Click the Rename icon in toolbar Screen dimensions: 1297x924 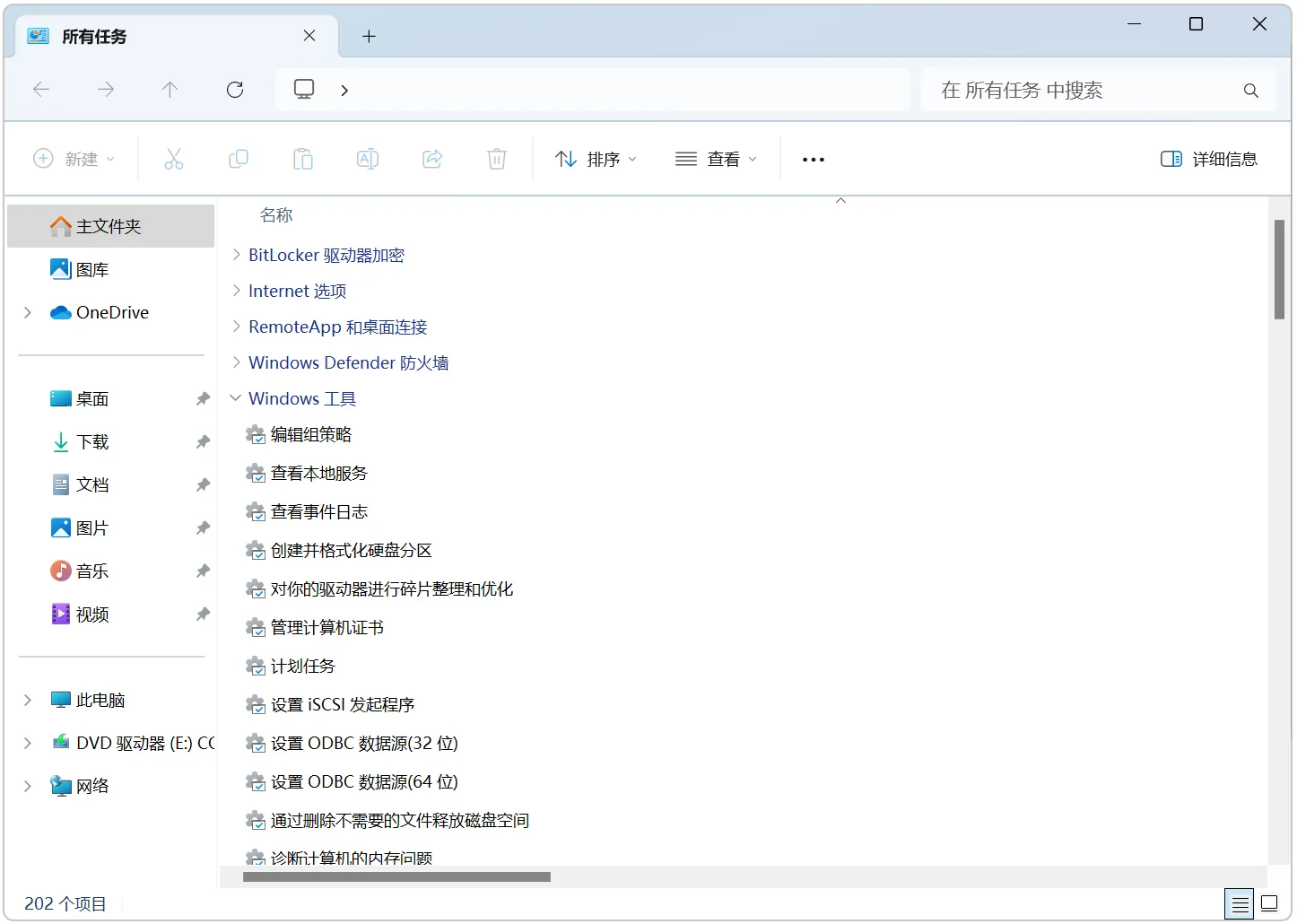368,159
